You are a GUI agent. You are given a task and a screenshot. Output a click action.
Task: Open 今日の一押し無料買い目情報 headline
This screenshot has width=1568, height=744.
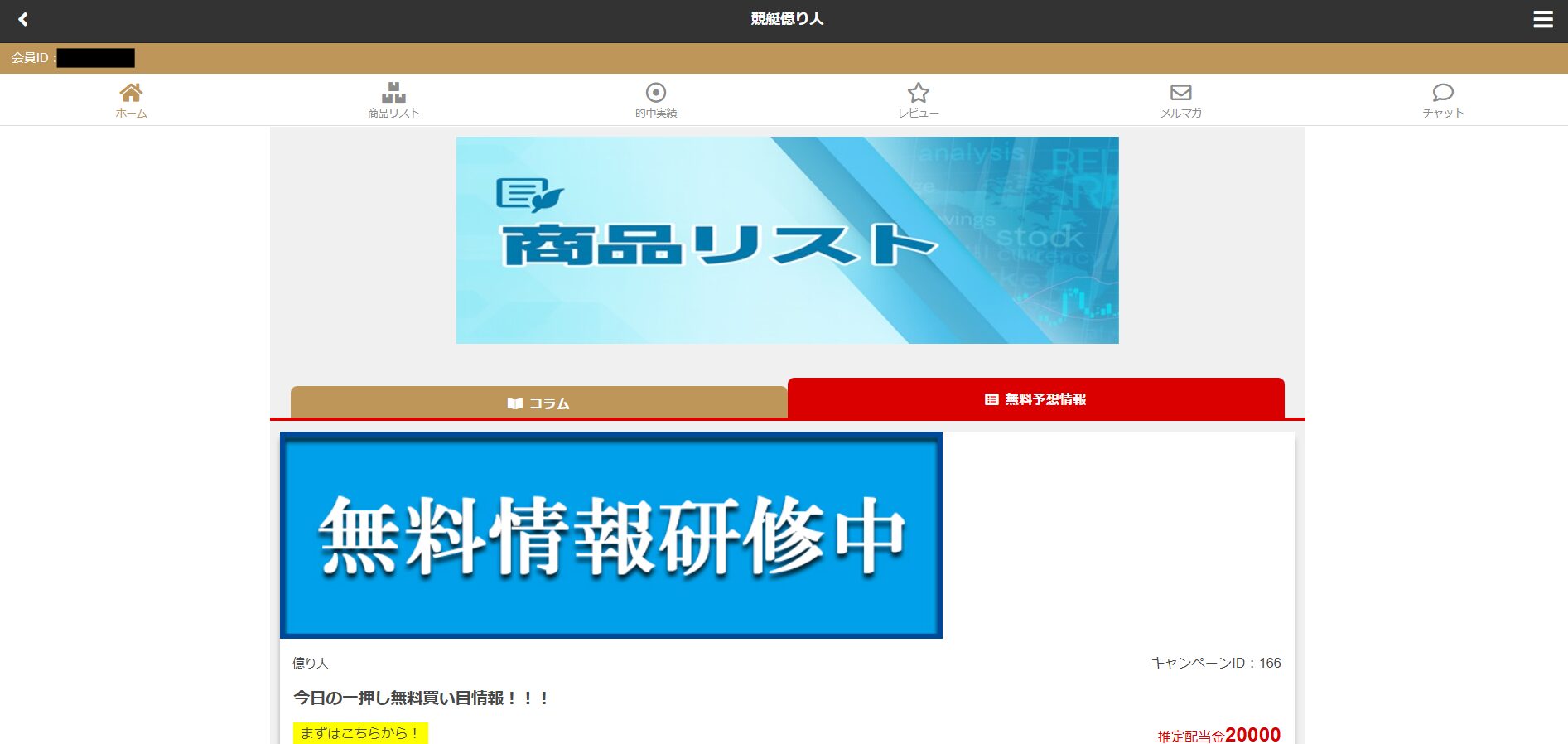pos(422,698)
